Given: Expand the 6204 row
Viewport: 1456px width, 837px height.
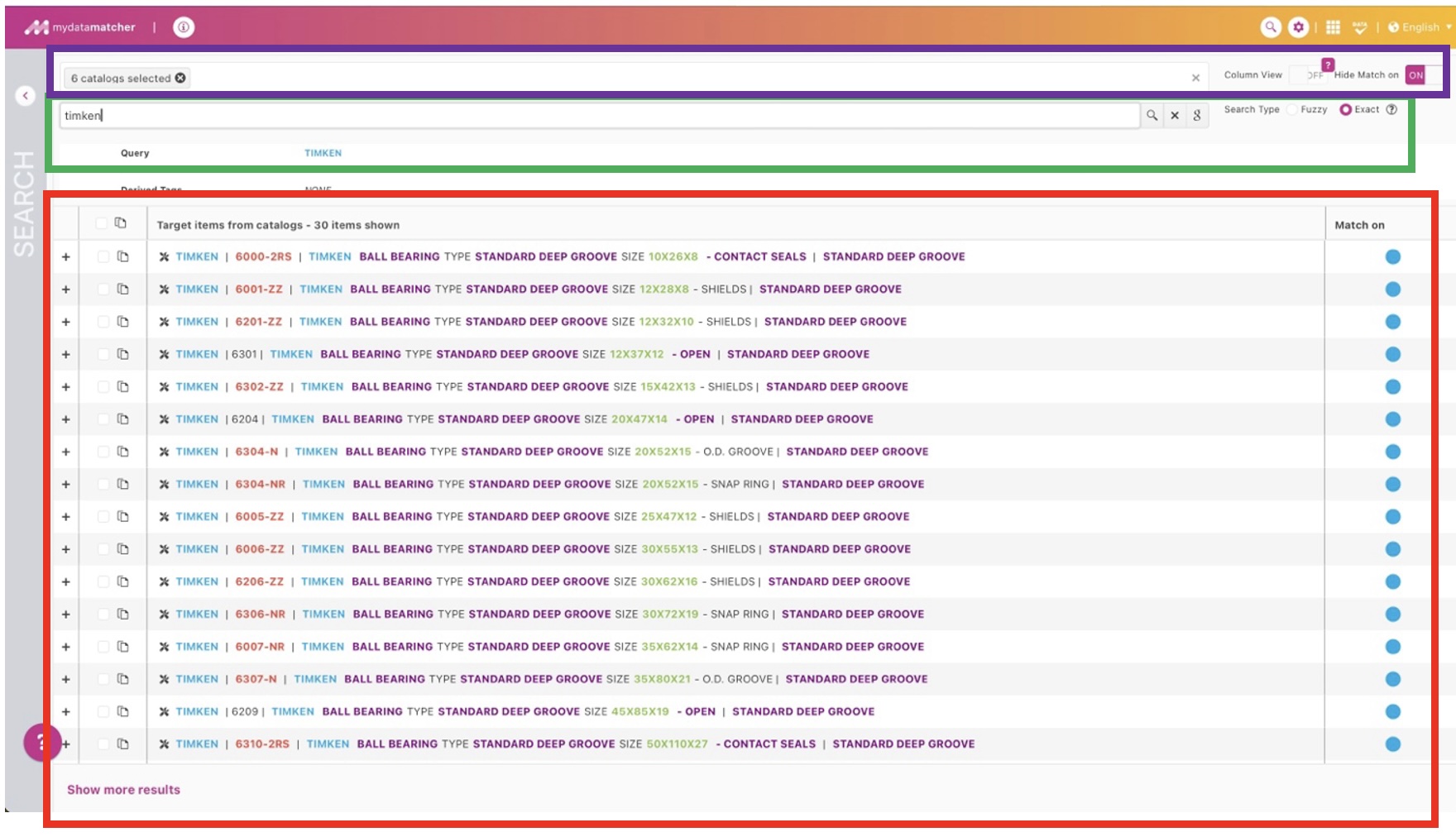Looking at the screenshot, I should tap(65, 419).
